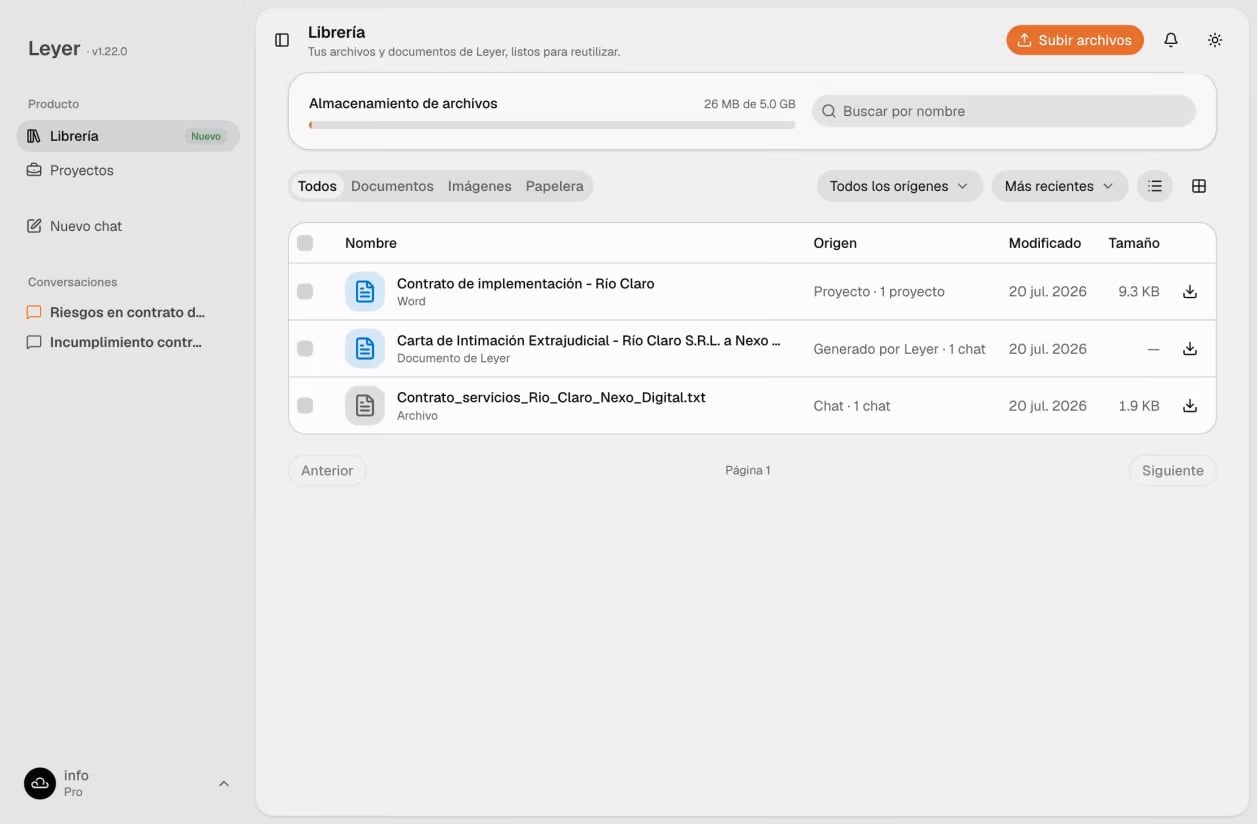Switch to grid view layout
This screenshot has width=1257, height=824.
tap(1199, 186)
